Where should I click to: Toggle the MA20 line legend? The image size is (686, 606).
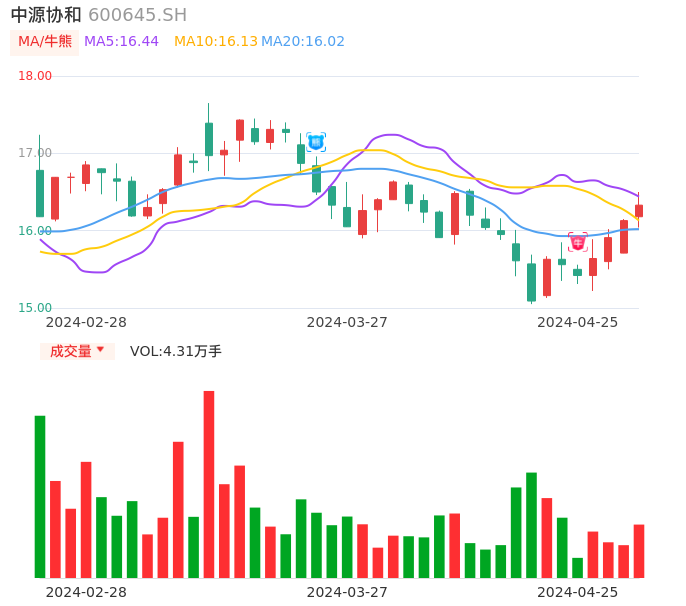click(x=302, y=41)
